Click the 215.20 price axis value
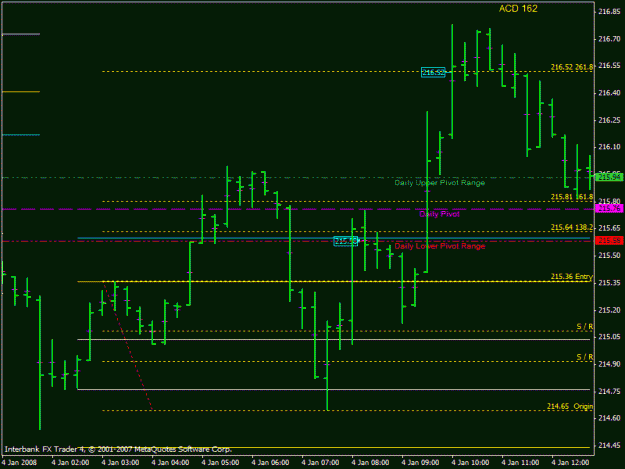The height and width of the screenshot is (469, 625). click(x=609, y=310)
